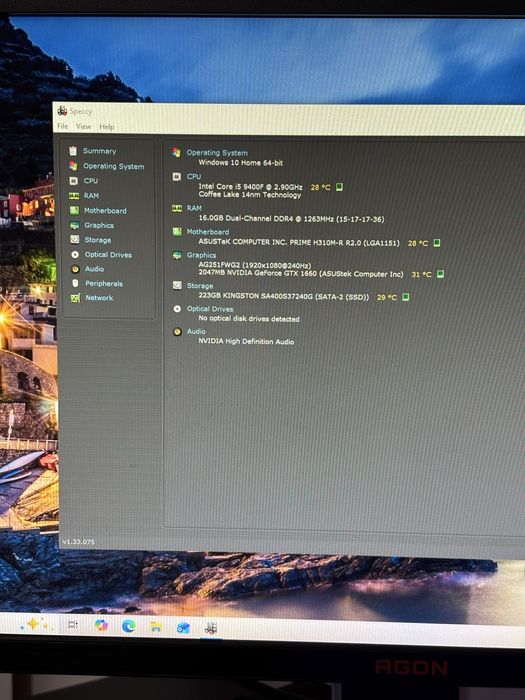The image size is (525, 700).
Task: Open the Storage heading link in summary
Action: (200, 286)
